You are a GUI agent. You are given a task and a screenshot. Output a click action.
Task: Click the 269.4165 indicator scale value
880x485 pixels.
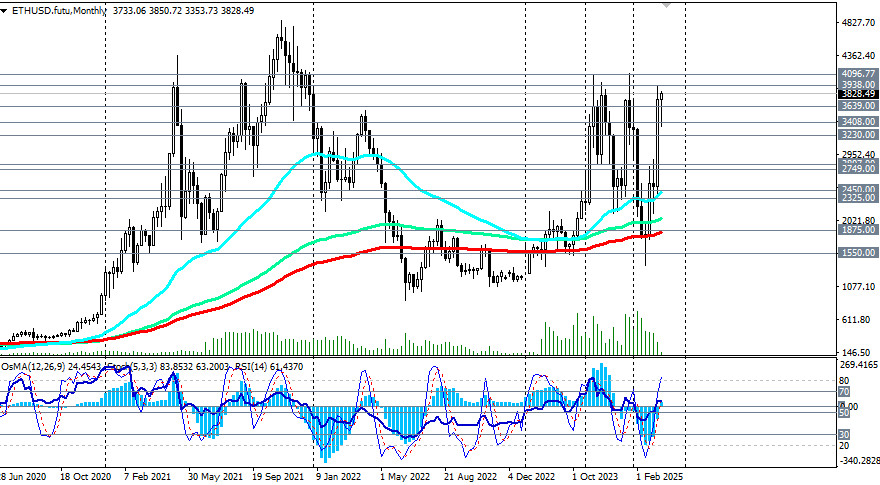click(860, 365)
